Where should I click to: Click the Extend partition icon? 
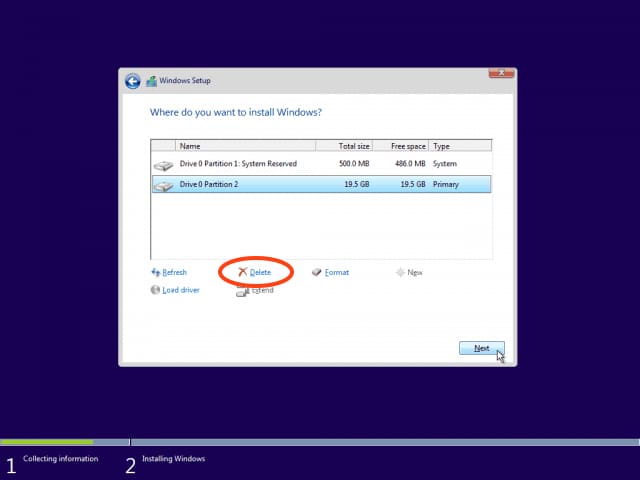click(x=242, y=291)
